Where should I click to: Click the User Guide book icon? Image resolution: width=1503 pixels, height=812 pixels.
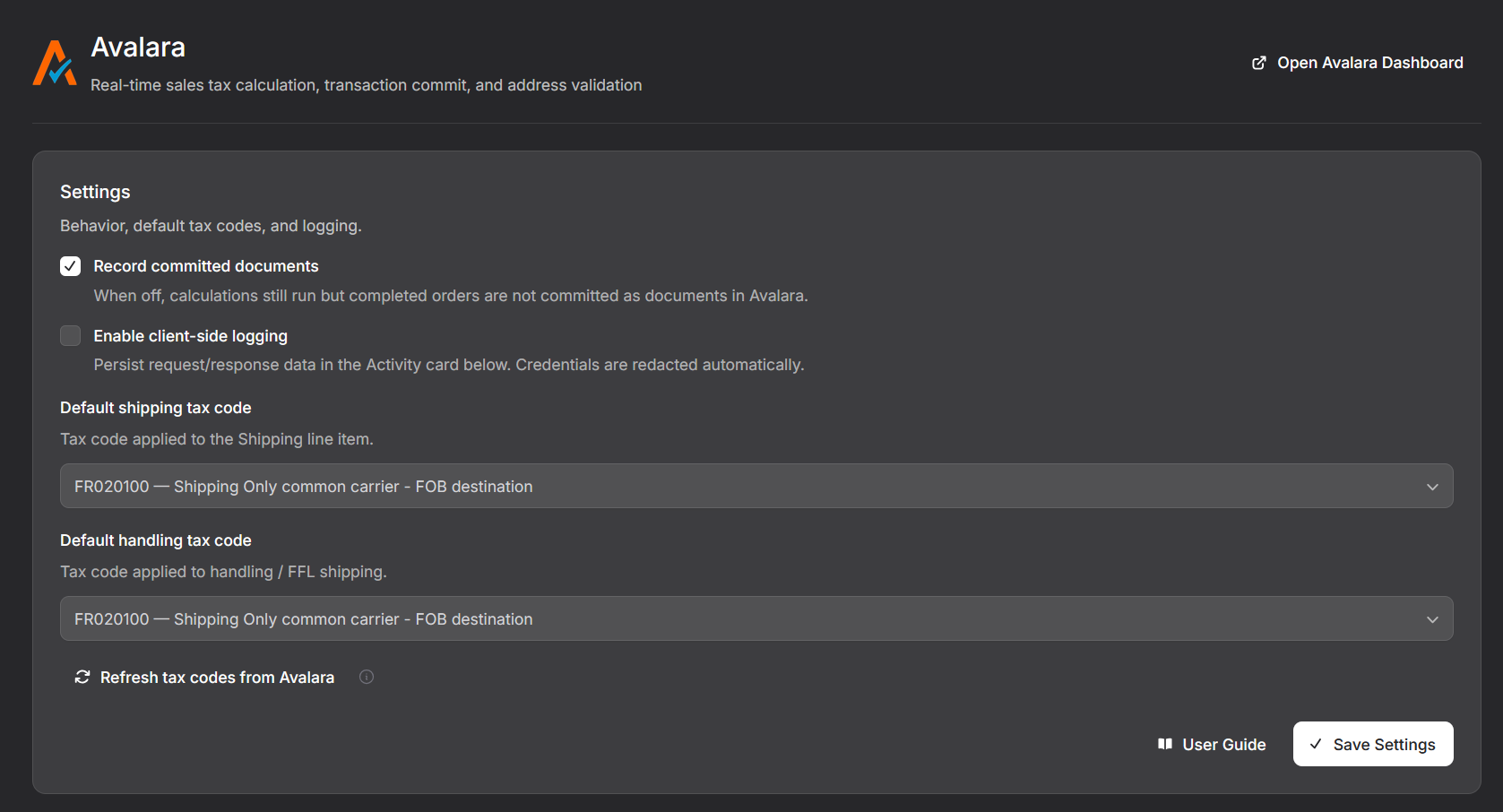[x=1165, y=744]
